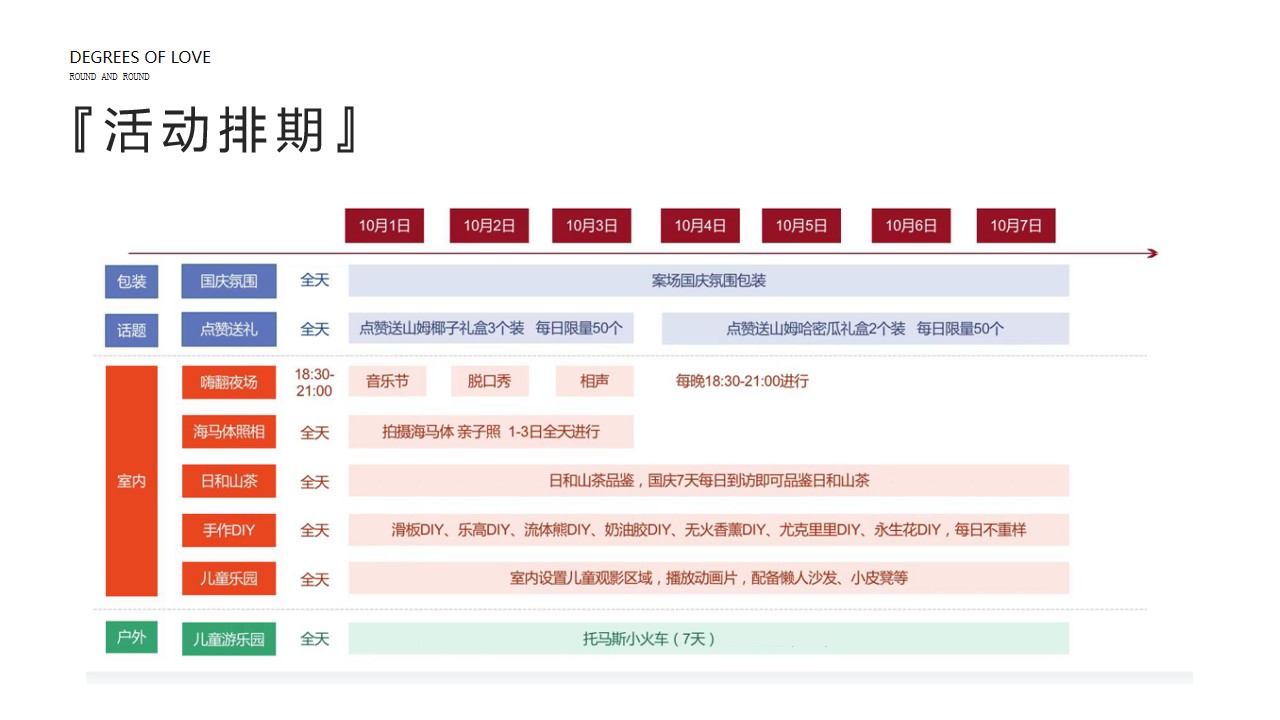
Task: Select the 室内设置儿童观影区域 bar
Action: coord(709,578)
